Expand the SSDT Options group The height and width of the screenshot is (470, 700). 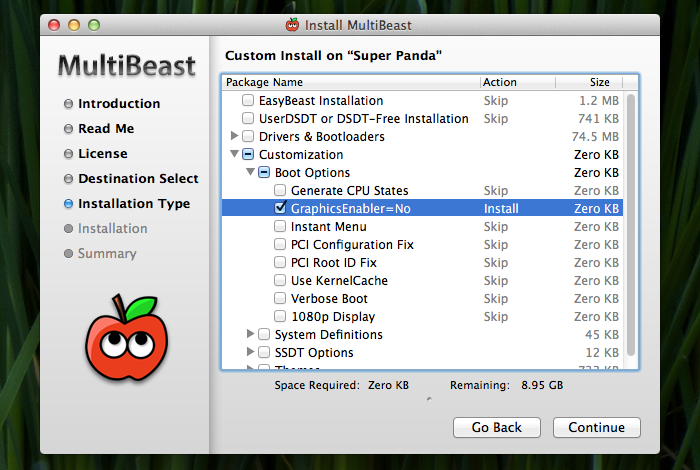(250, 351)
